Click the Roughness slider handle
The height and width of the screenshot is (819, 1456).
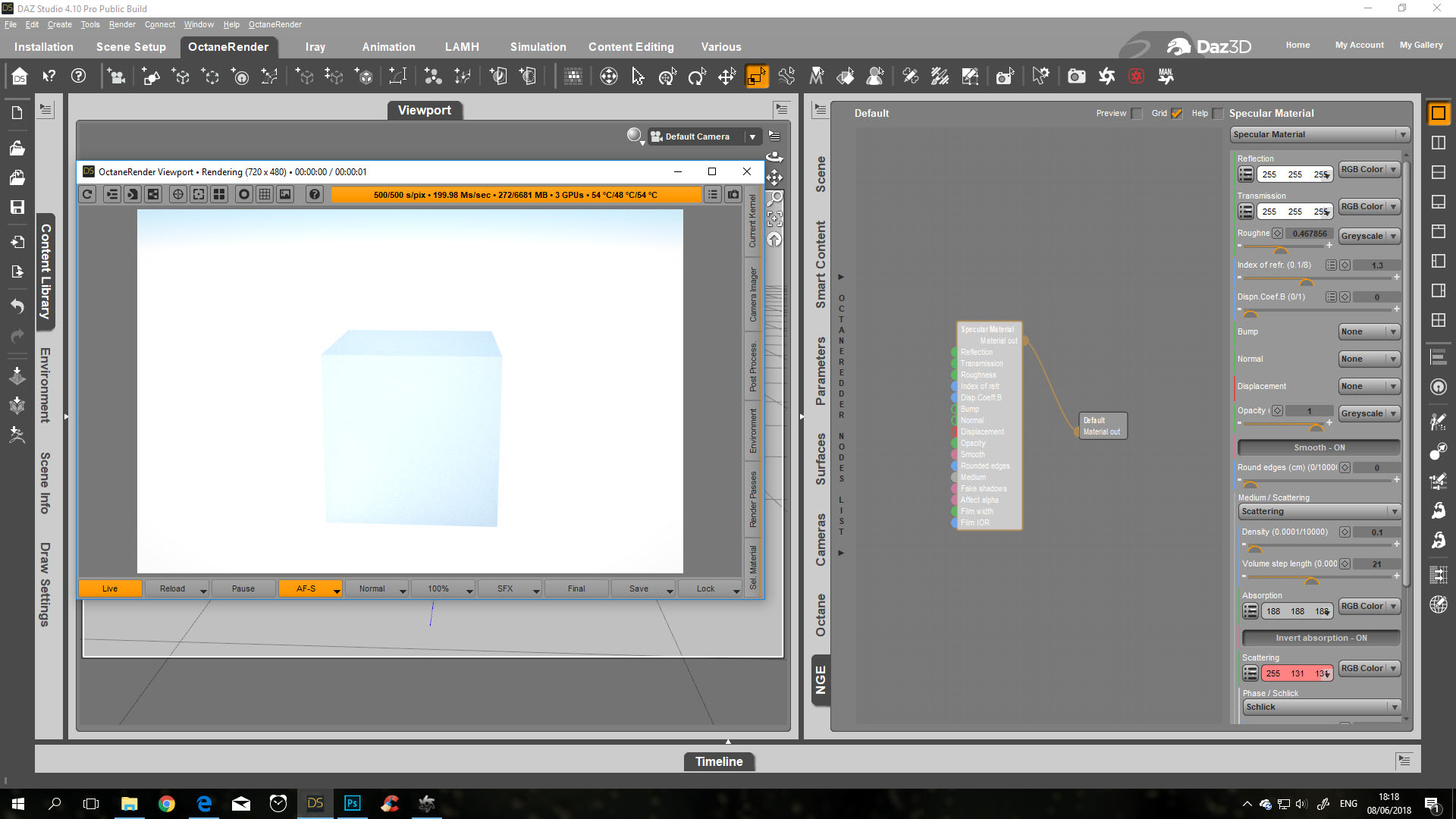(1280, 251)
